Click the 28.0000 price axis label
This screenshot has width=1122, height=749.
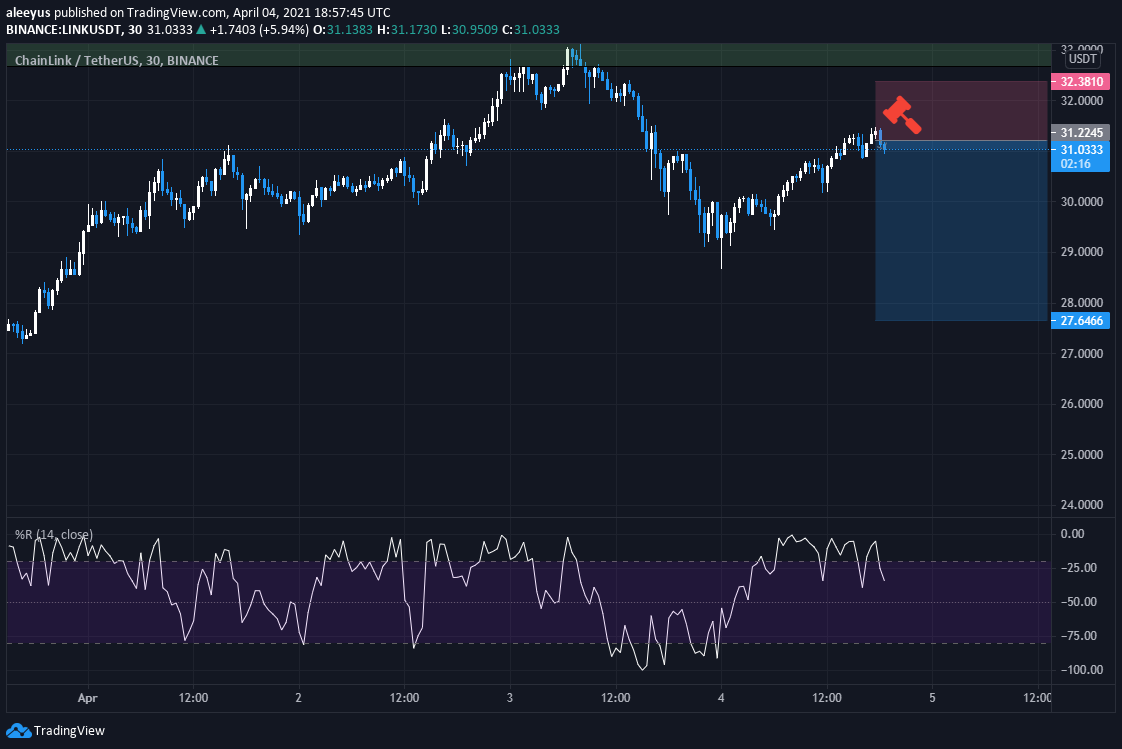click(x=1081, y=303)
